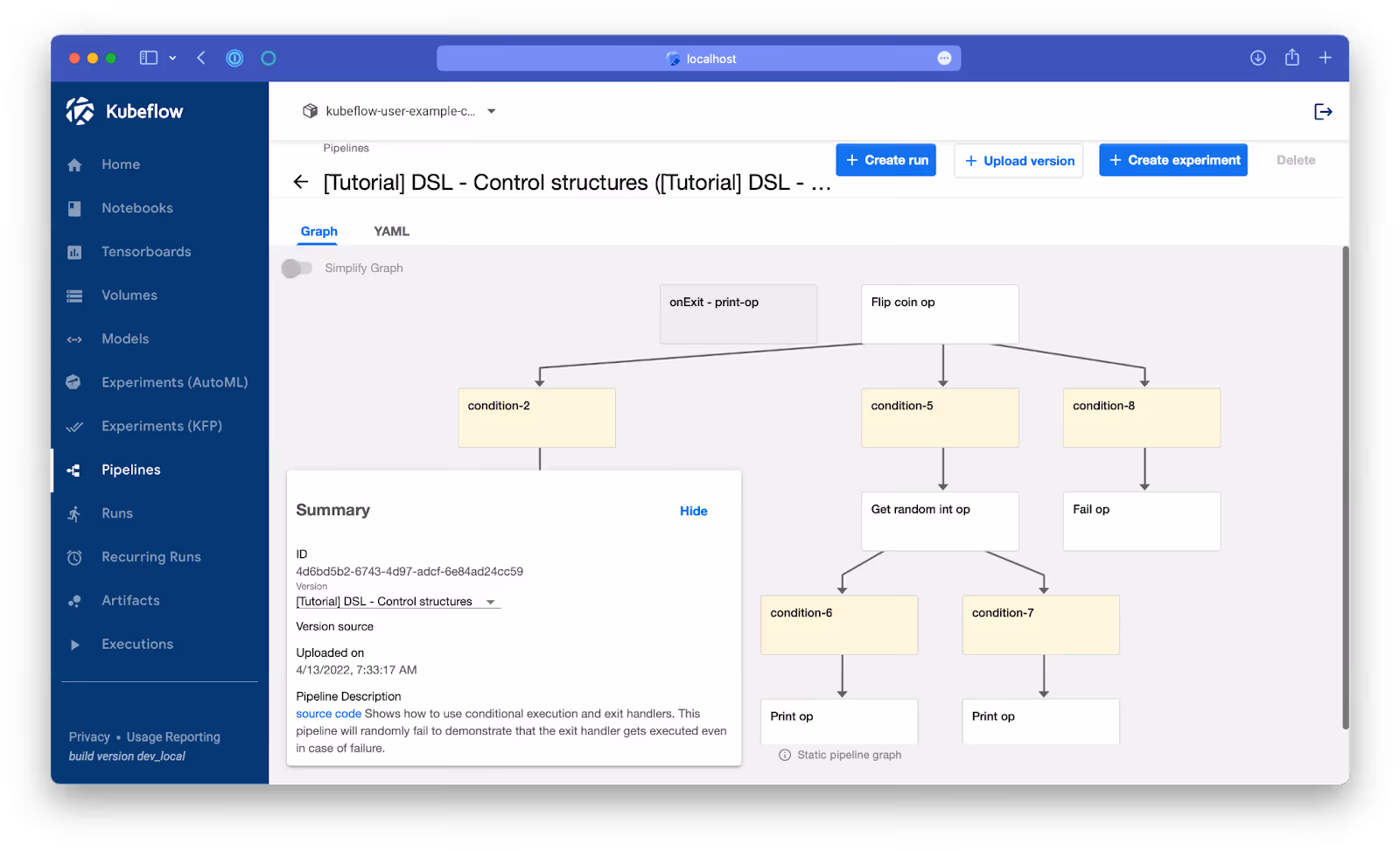Click the Volumes storage icon

coord(74,296)
